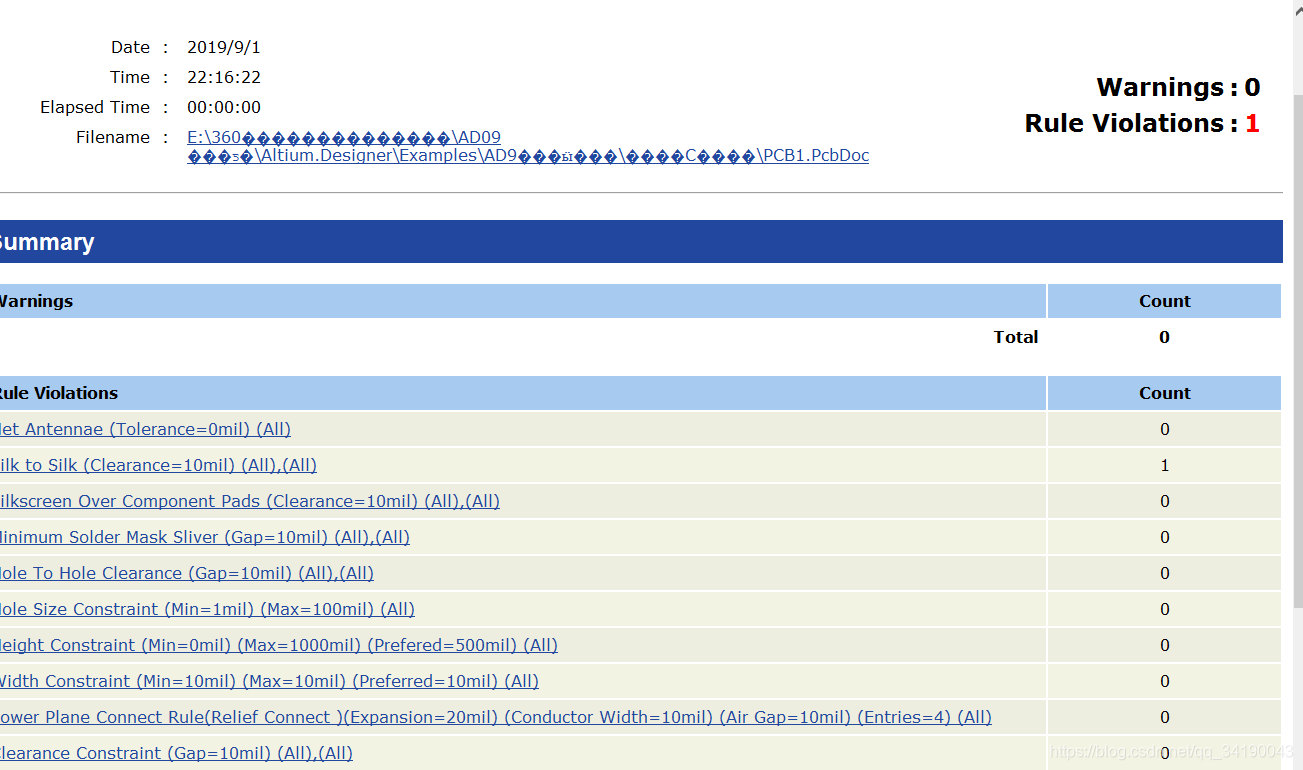
Task: Click the Rule Violations table Count header
Action: [x=1165, y=393]
